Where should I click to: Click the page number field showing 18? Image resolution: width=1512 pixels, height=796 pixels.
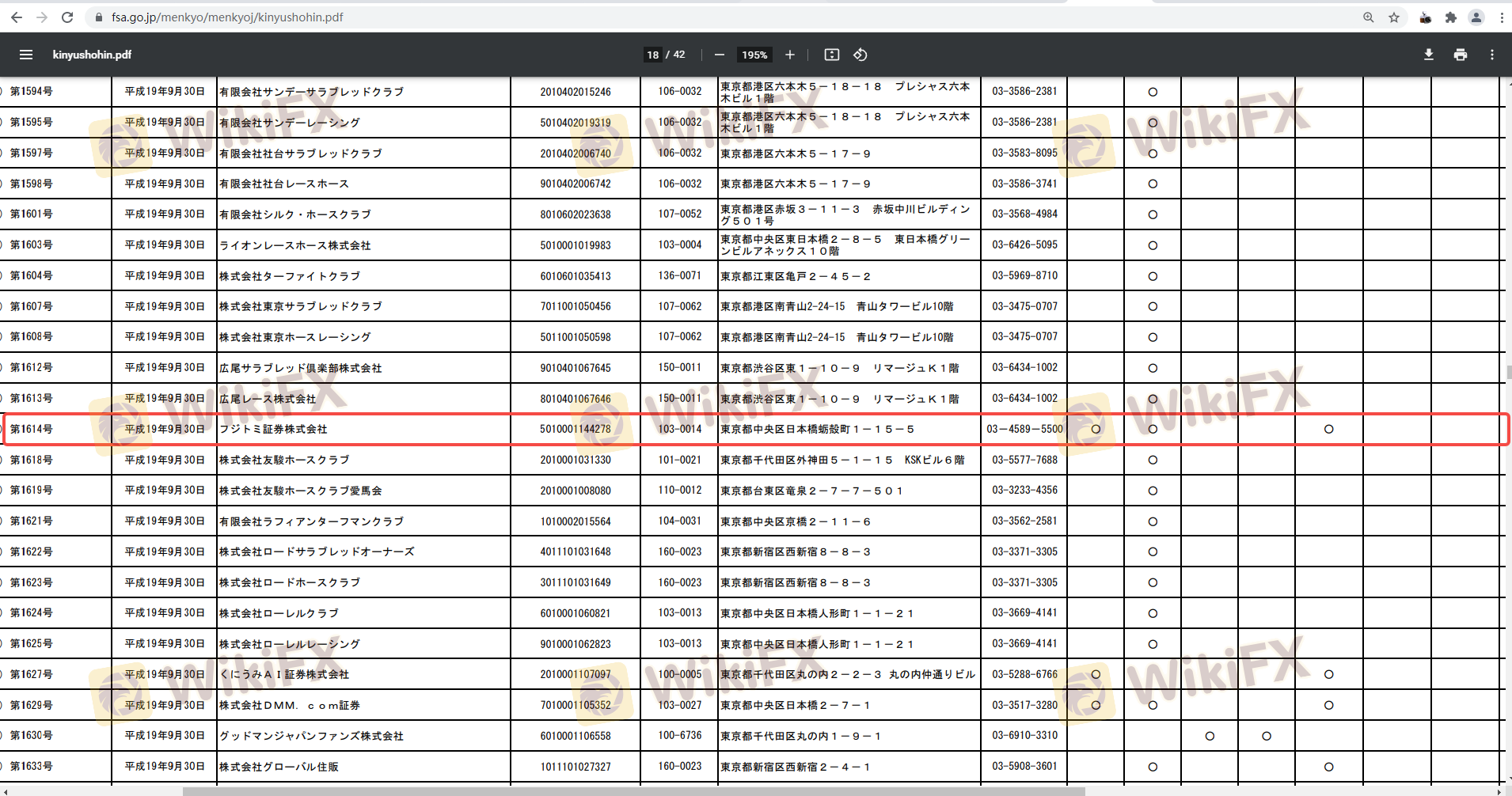click(x=652, y=55)
